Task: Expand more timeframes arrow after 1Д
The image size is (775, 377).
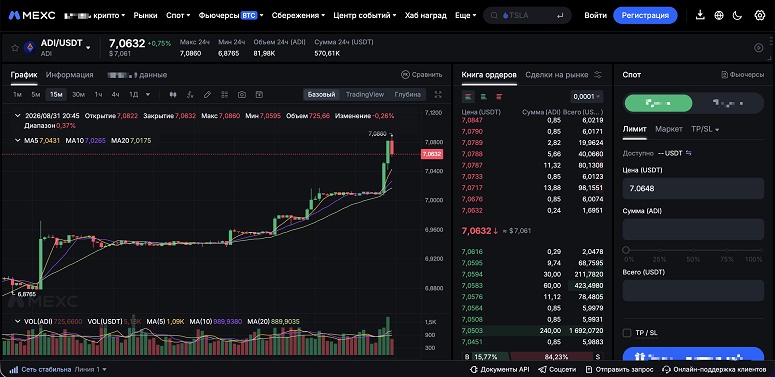Action: 148,94
